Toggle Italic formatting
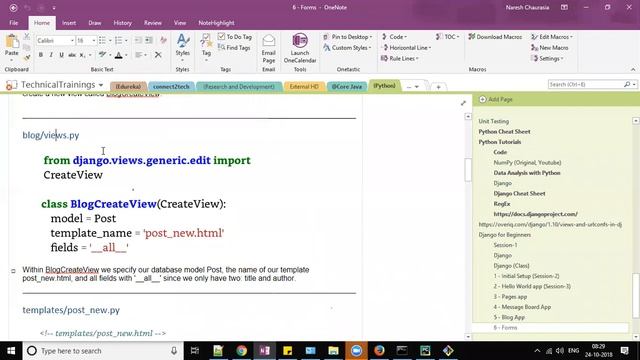The image size is (640, 360). (51, 55)
